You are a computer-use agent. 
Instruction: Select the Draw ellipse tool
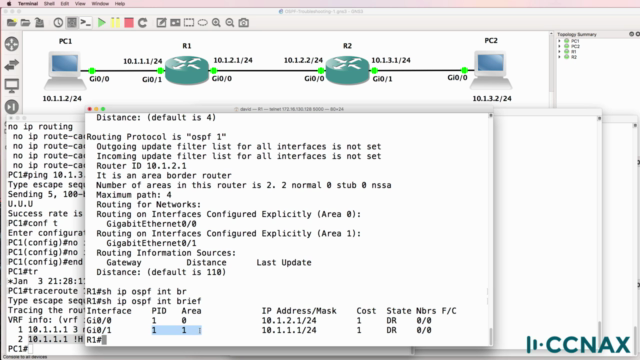click(202, 23)
